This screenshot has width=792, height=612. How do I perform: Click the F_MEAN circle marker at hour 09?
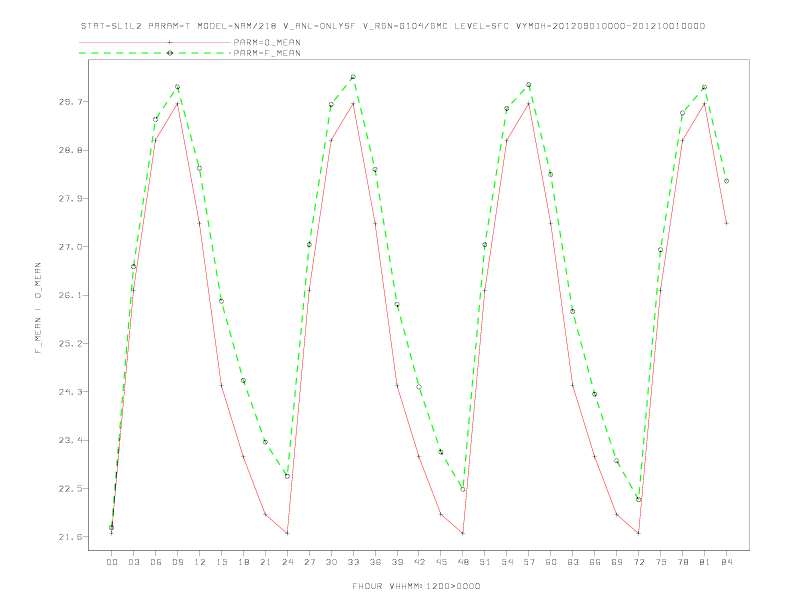(177, 87)
